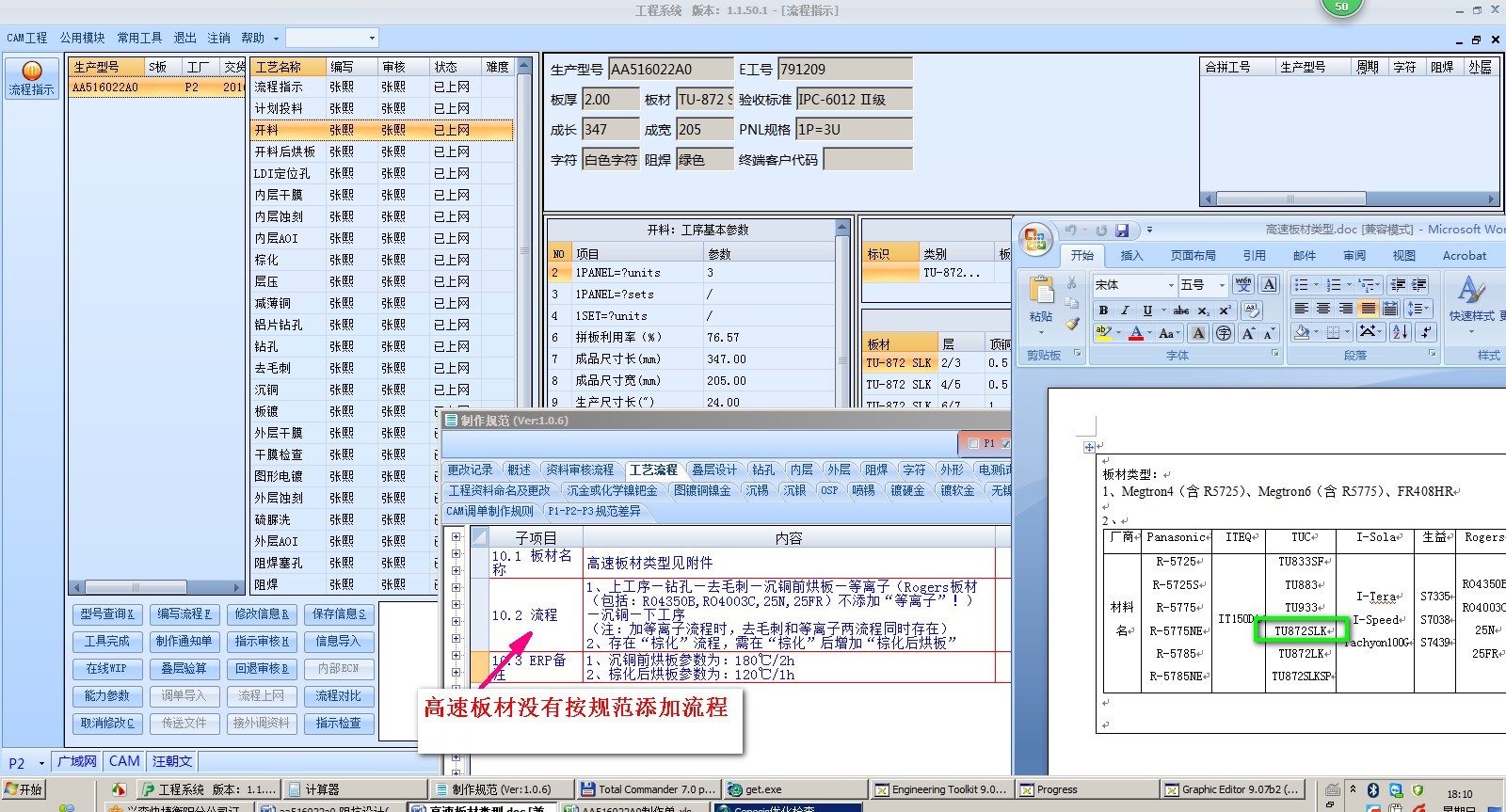Image resolution: width=1506 pixels, height=812 pixels.
Task: Toggle Bold formatting in Word
Action: click(1103, 310)
